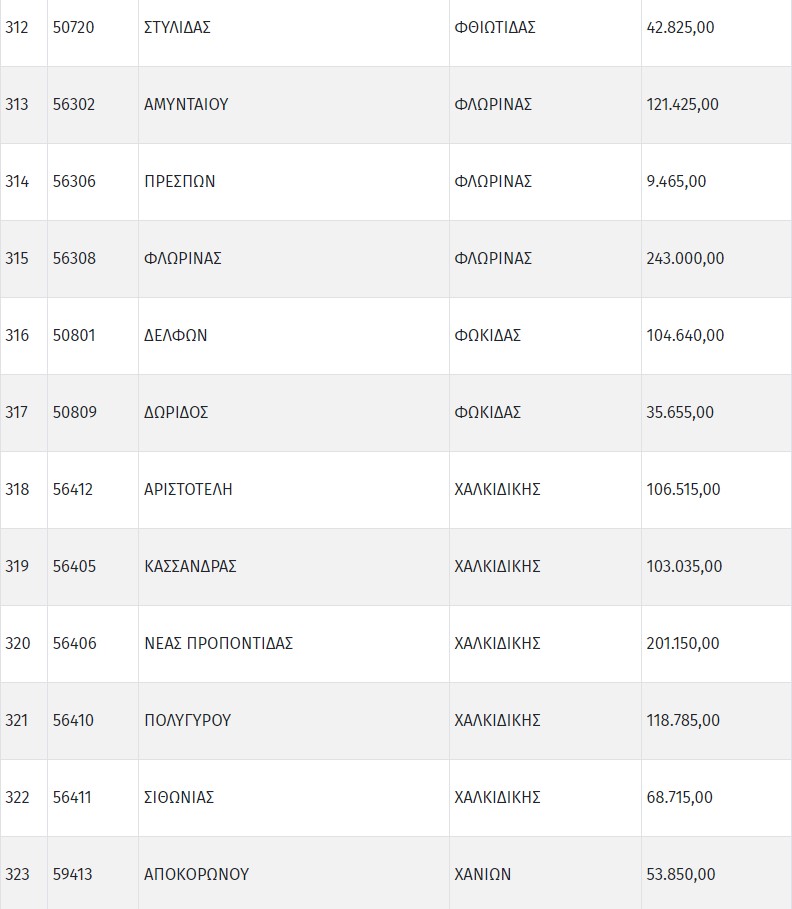Click the ΑΜΥΝΤΑΙΟΥ municipality cell
Image resolution: width=792 pixels, height=909 pixels.
coord(186,104)
